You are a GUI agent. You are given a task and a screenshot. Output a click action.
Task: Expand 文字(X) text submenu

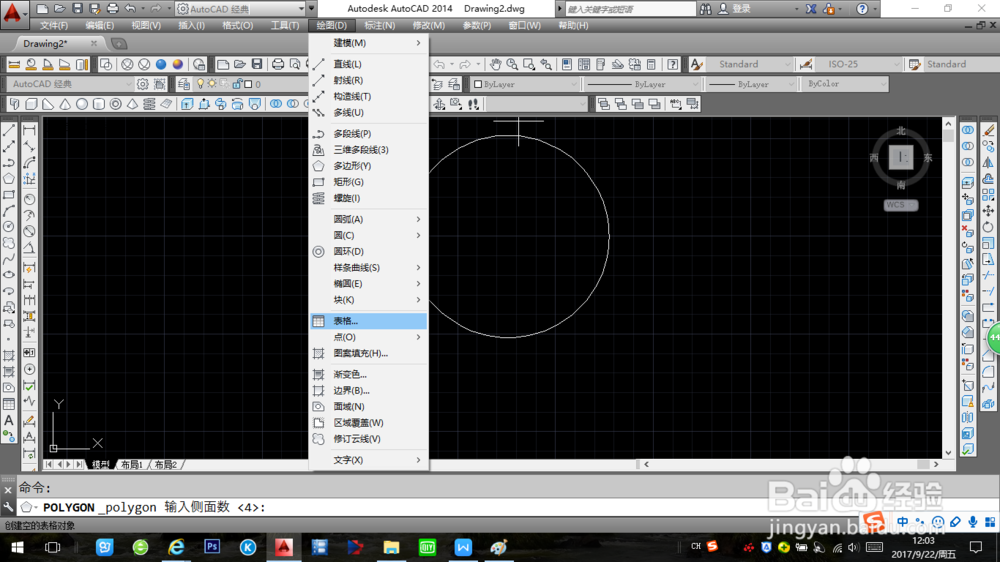[x=369, y=460]
